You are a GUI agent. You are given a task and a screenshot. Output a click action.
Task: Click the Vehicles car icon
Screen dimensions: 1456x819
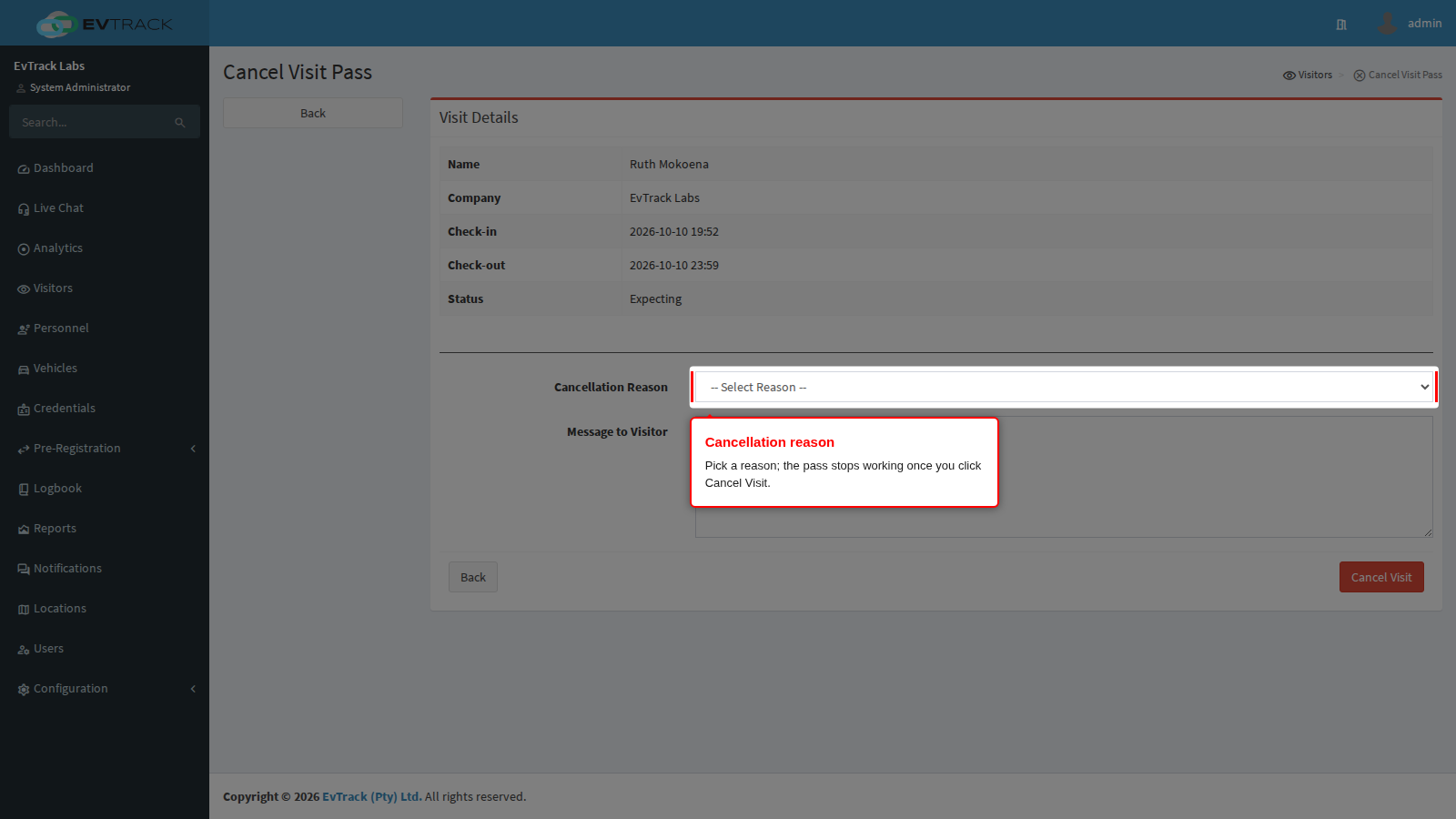click(x=24, y=369)
